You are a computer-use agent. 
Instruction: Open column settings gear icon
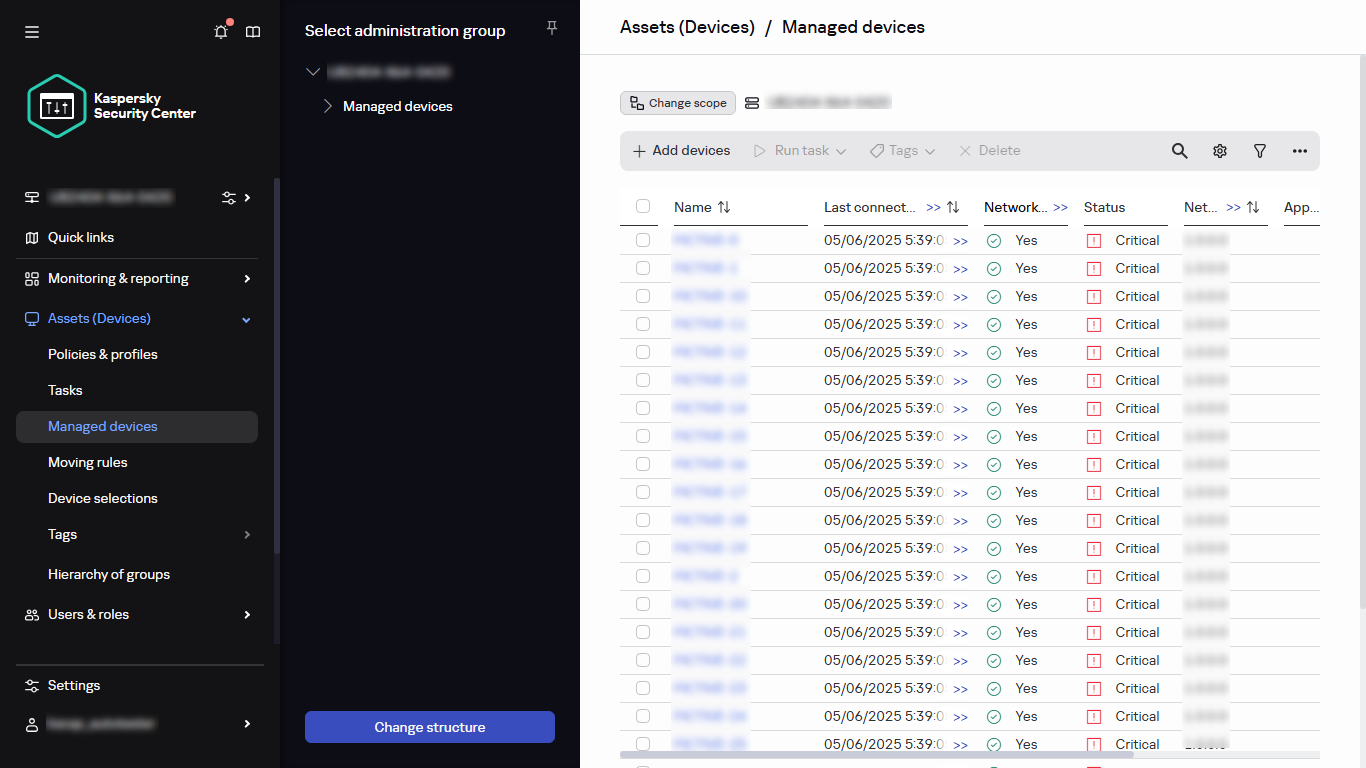(x=1220, y=151)
